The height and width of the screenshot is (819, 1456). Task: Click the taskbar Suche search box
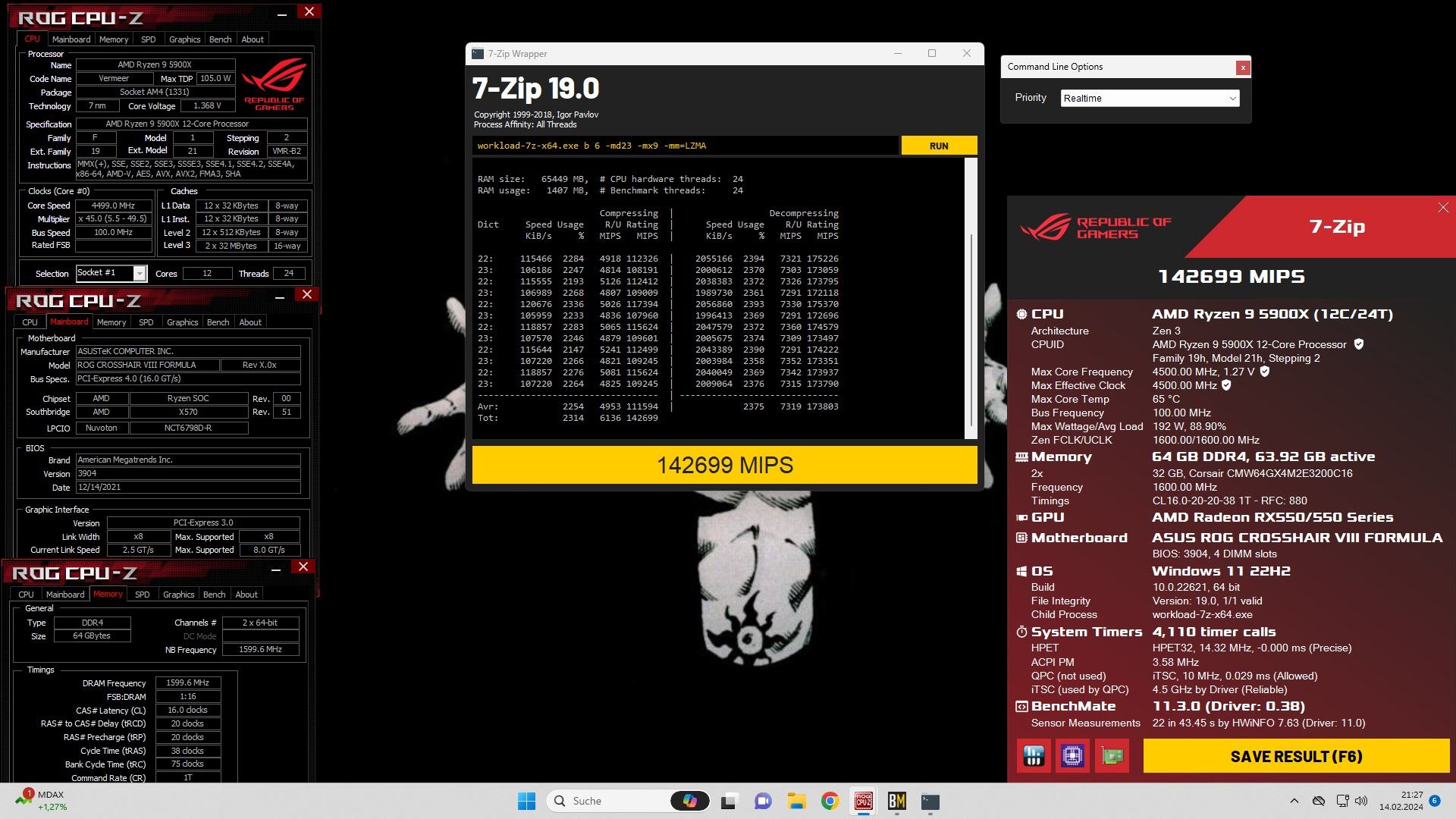pyautogui.click(x=628, y=801)
